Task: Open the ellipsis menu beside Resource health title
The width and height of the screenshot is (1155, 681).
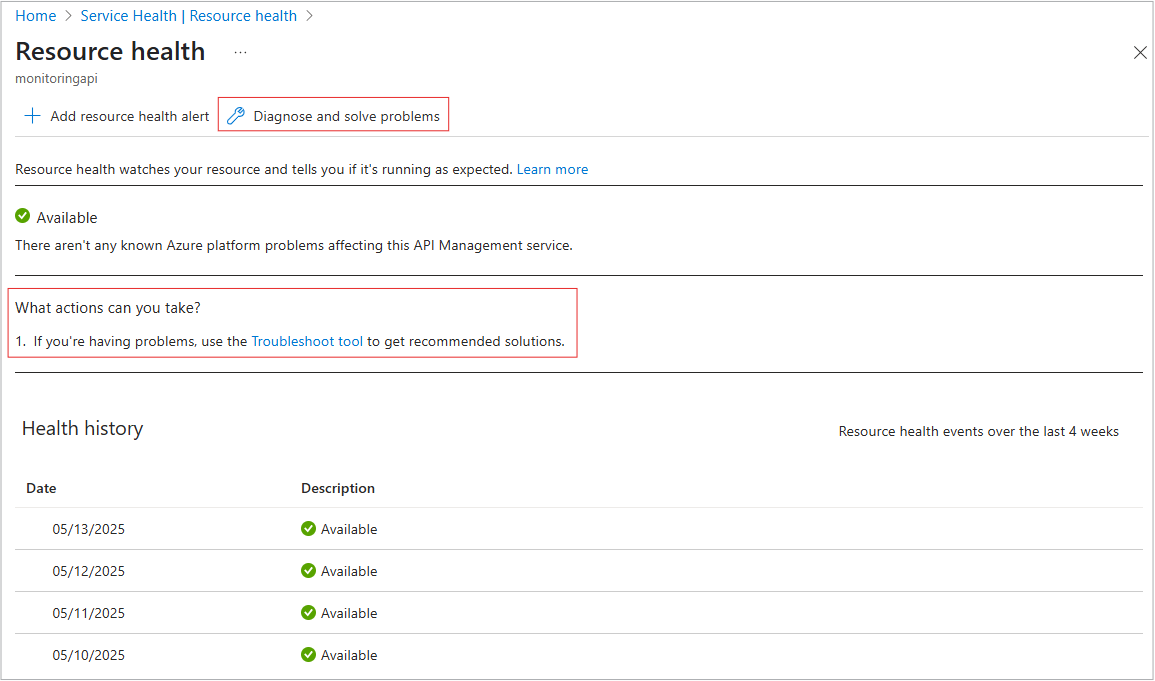Action: point(240,51)
